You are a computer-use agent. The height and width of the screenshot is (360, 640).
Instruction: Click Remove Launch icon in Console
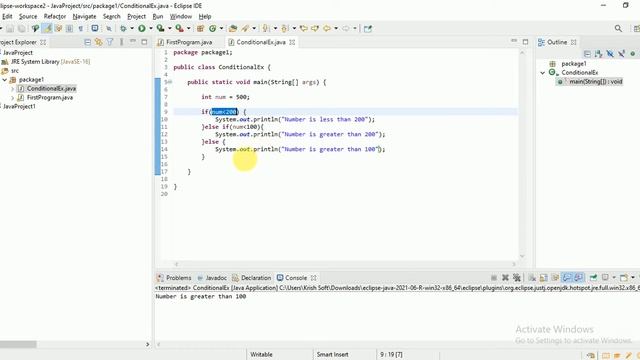(505, 278)
